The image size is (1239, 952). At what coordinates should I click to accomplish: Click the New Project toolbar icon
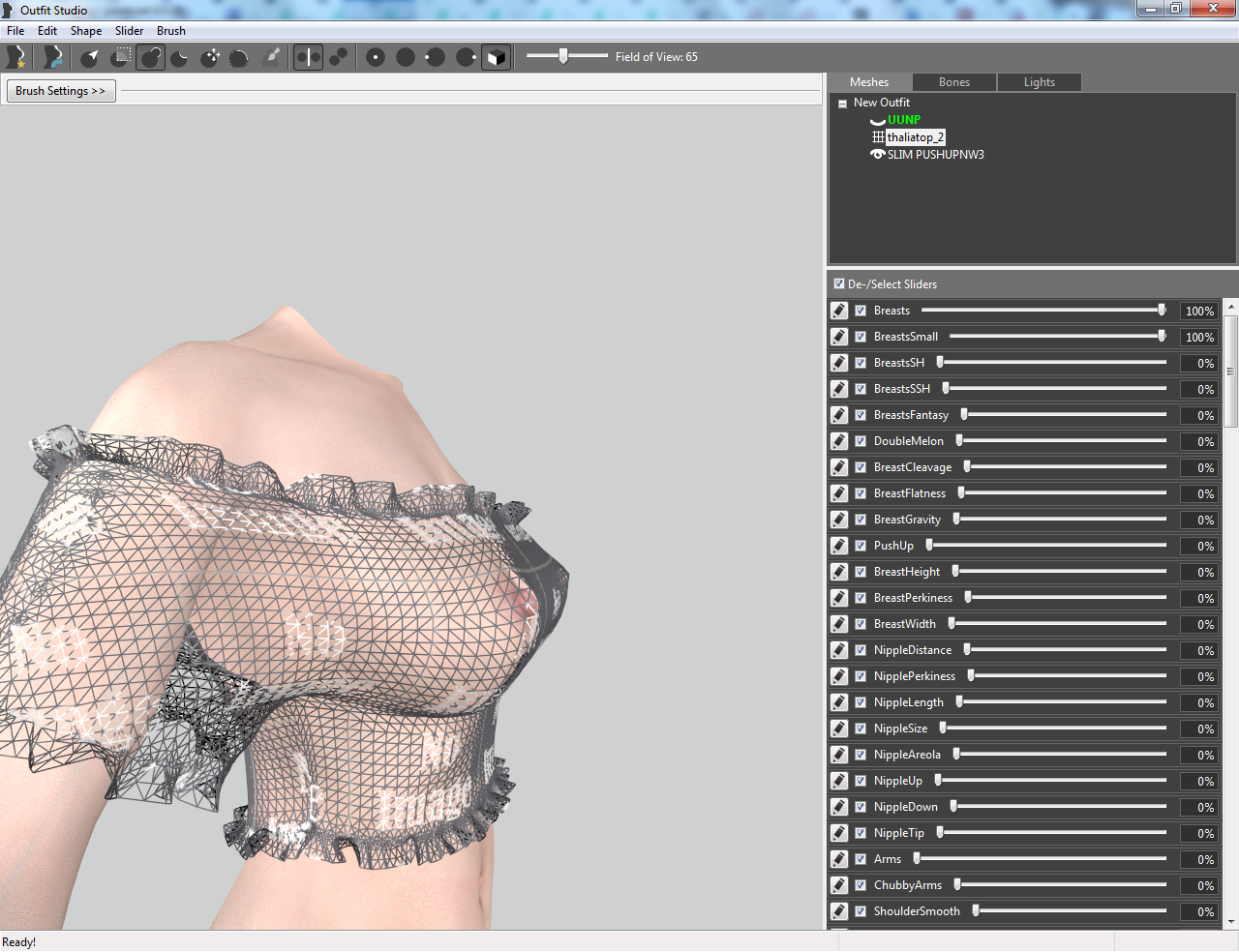15,57
